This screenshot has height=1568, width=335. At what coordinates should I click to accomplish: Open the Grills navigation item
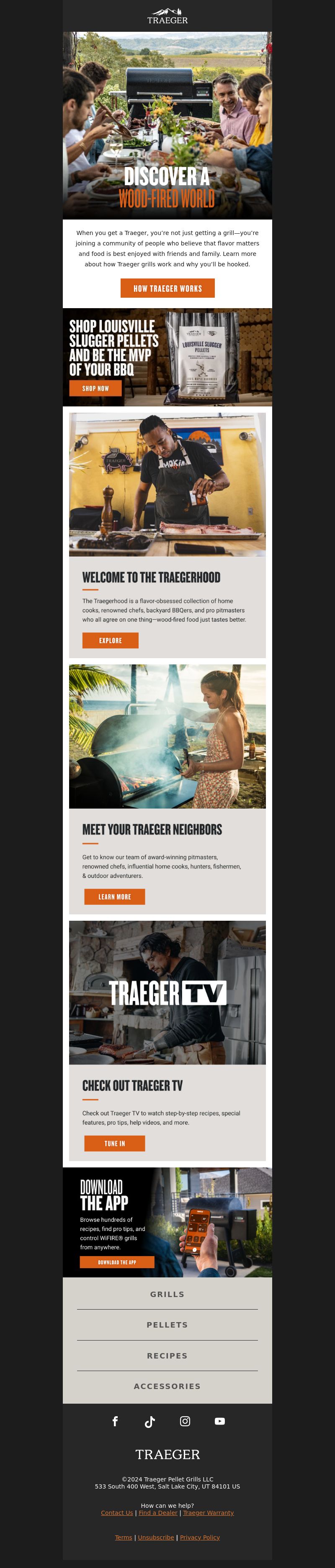[167, 1295]
